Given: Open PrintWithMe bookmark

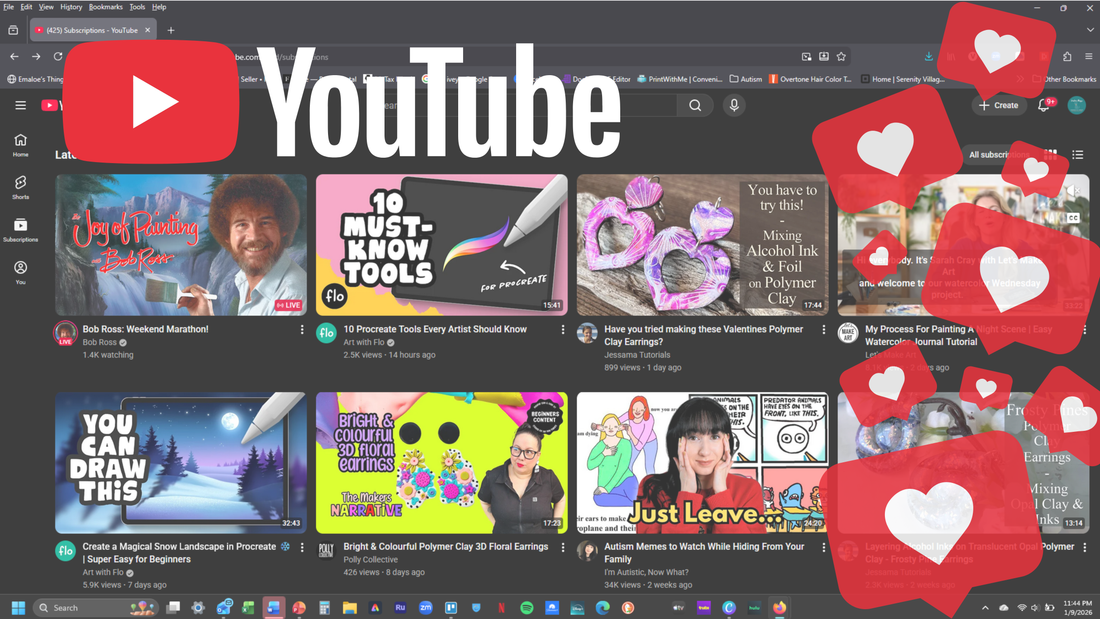Looking at the screenshot, I should pos(679,79).
